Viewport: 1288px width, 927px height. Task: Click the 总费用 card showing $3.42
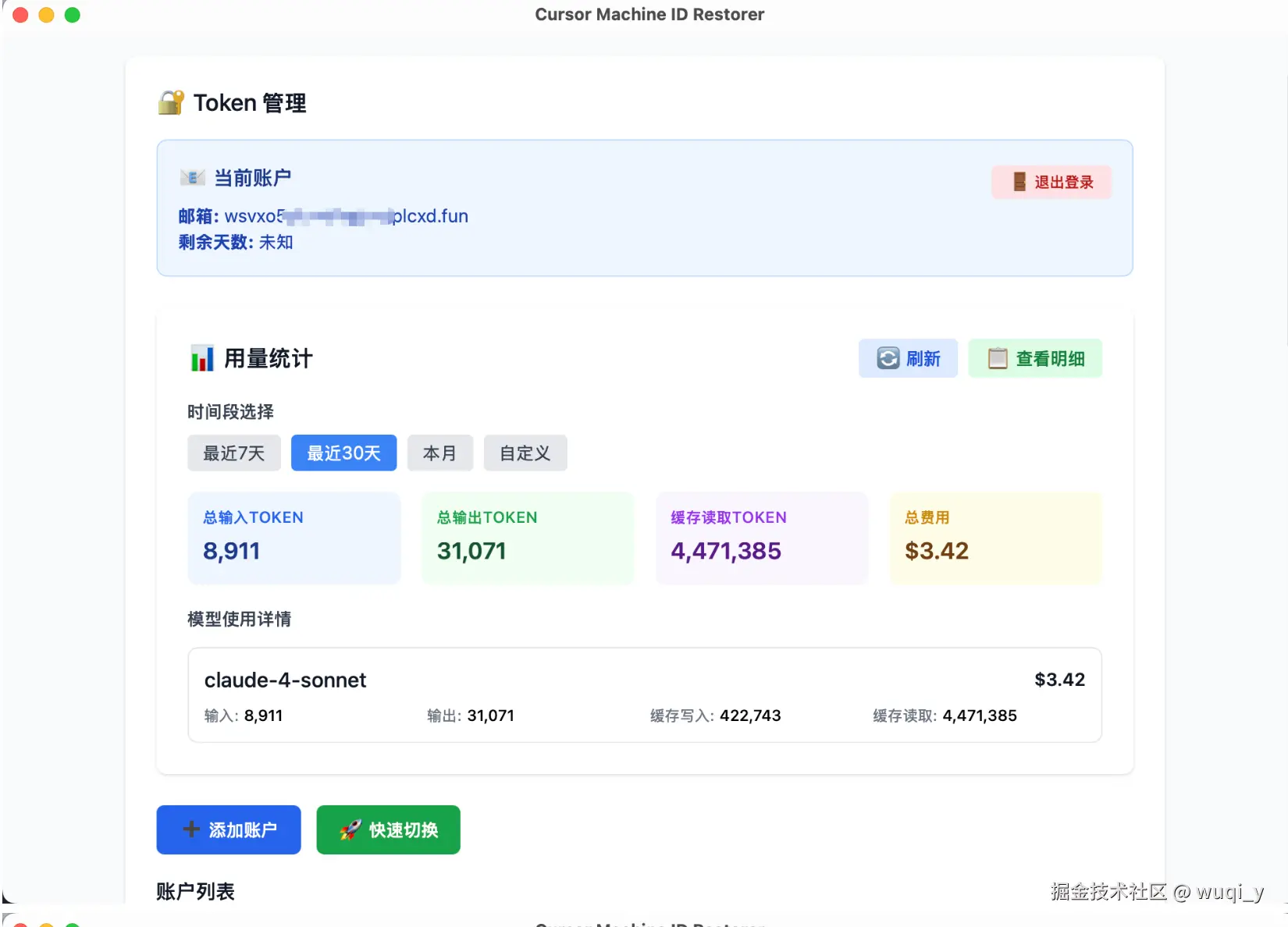click(x=996, y=538)
